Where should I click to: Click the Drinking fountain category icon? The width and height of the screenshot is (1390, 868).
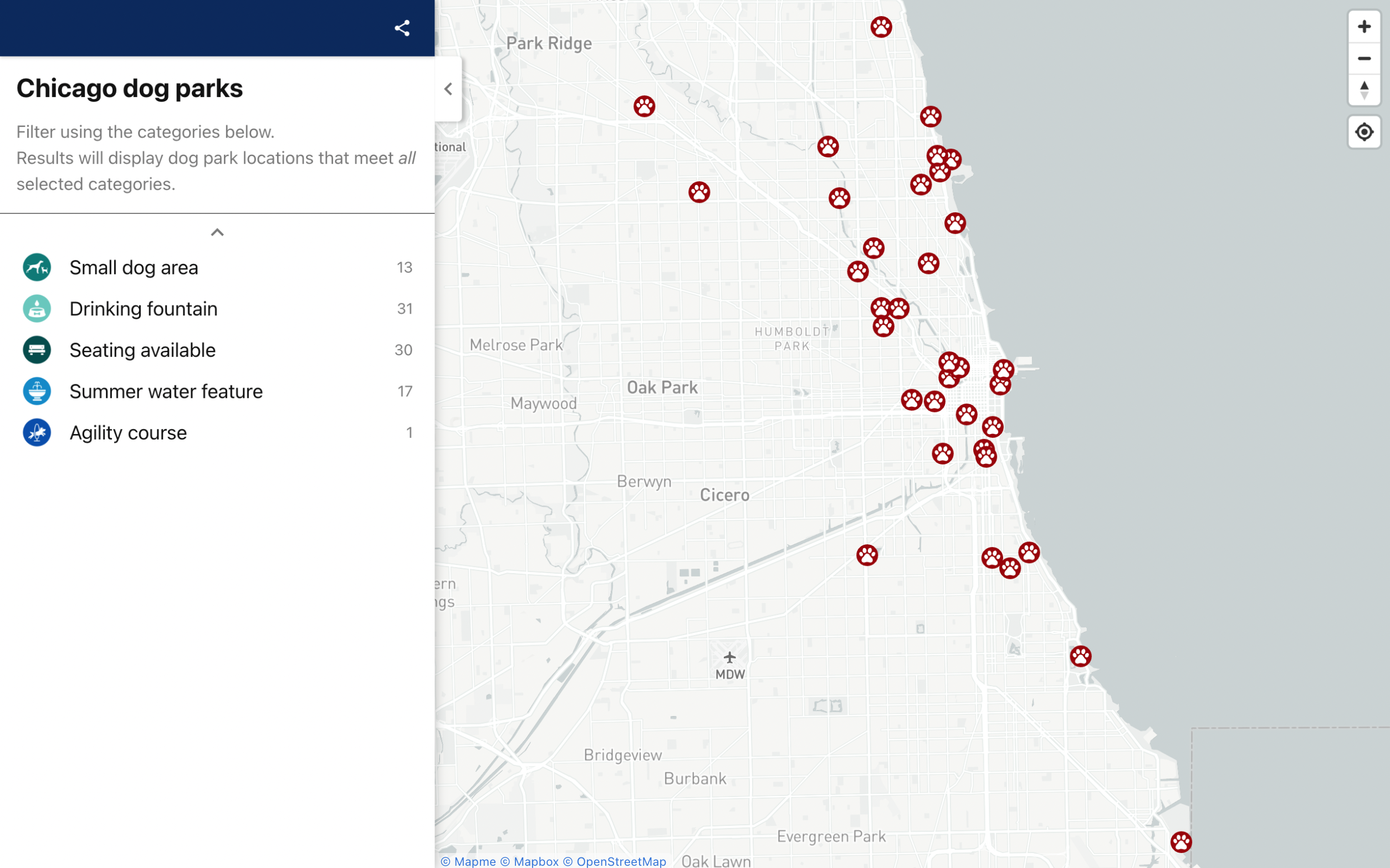[37, 309]
